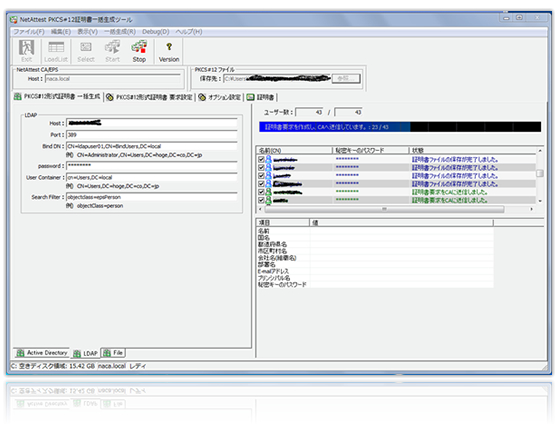This screenshot has height=430, width=560.
Task: Uncheck the third user row checkbox
Action: tap(261, 176)
